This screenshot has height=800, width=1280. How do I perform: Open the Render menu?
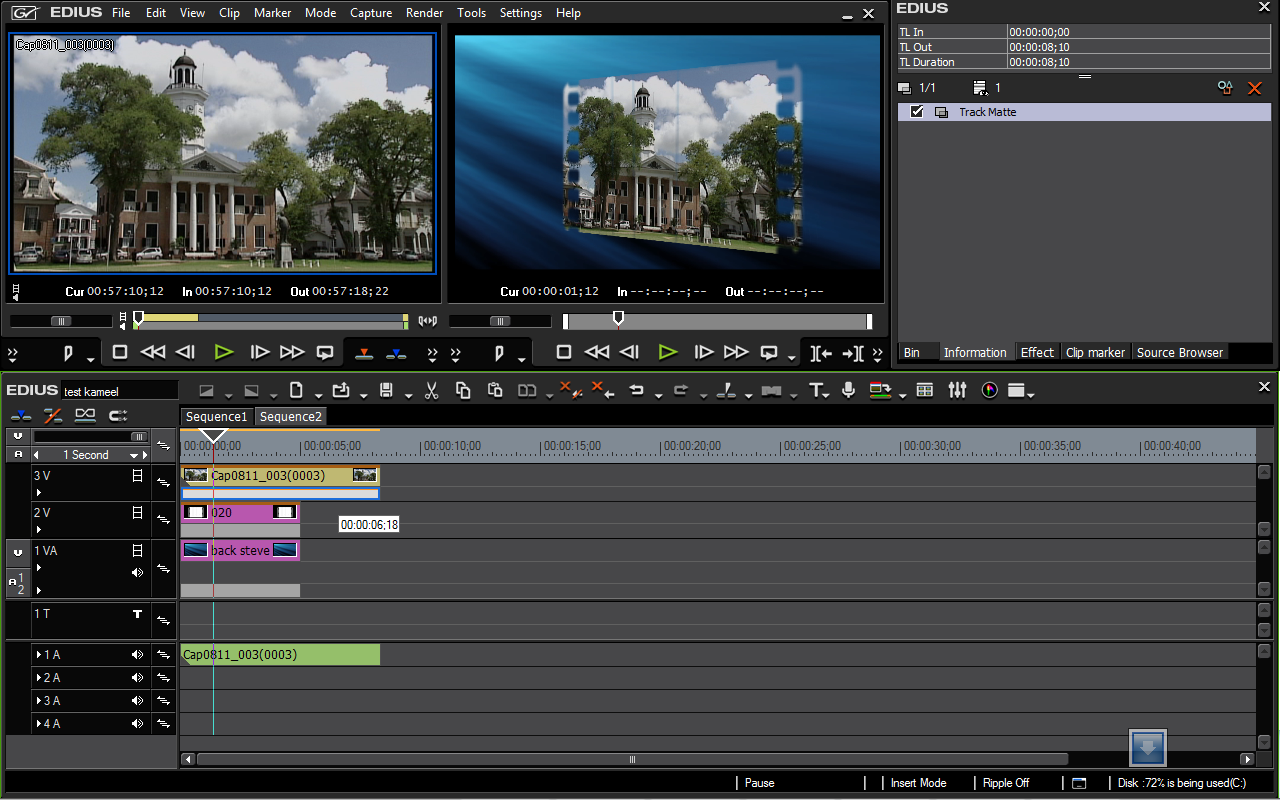point(425,13)
